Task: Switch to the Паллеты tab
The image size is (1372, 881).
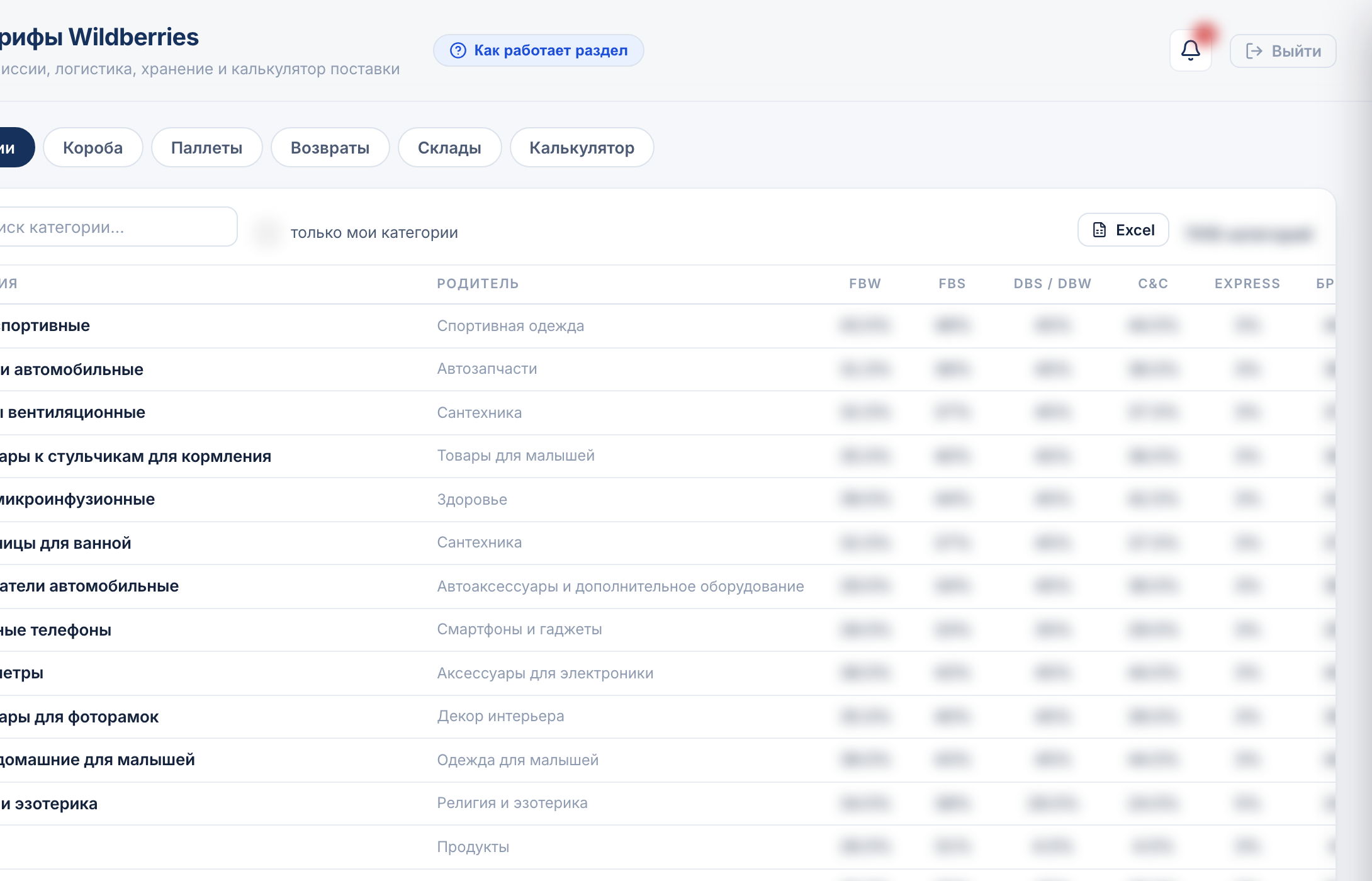Action: [x=206, y=148]
